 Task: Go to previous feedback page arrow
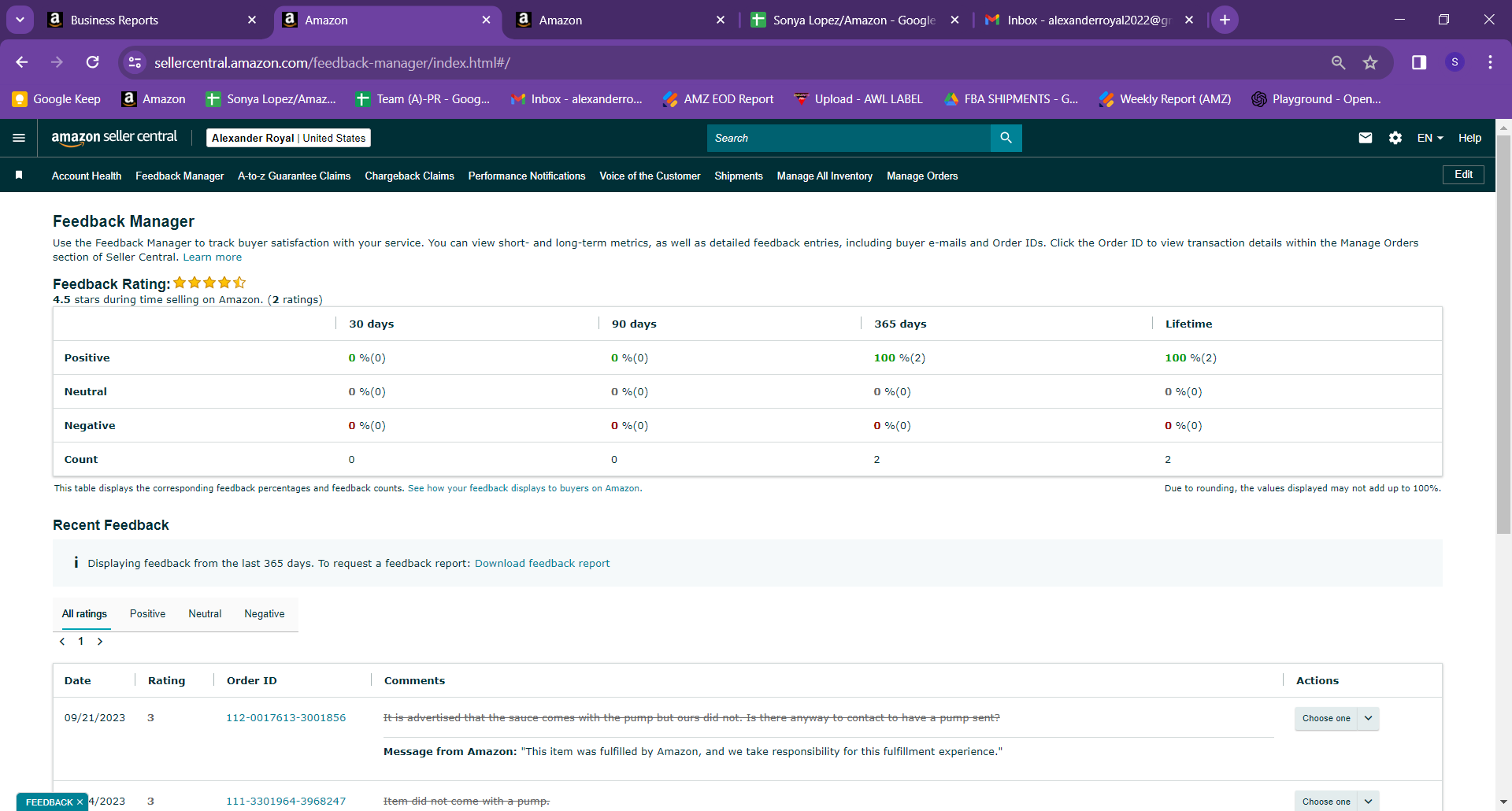click(62, 642)
